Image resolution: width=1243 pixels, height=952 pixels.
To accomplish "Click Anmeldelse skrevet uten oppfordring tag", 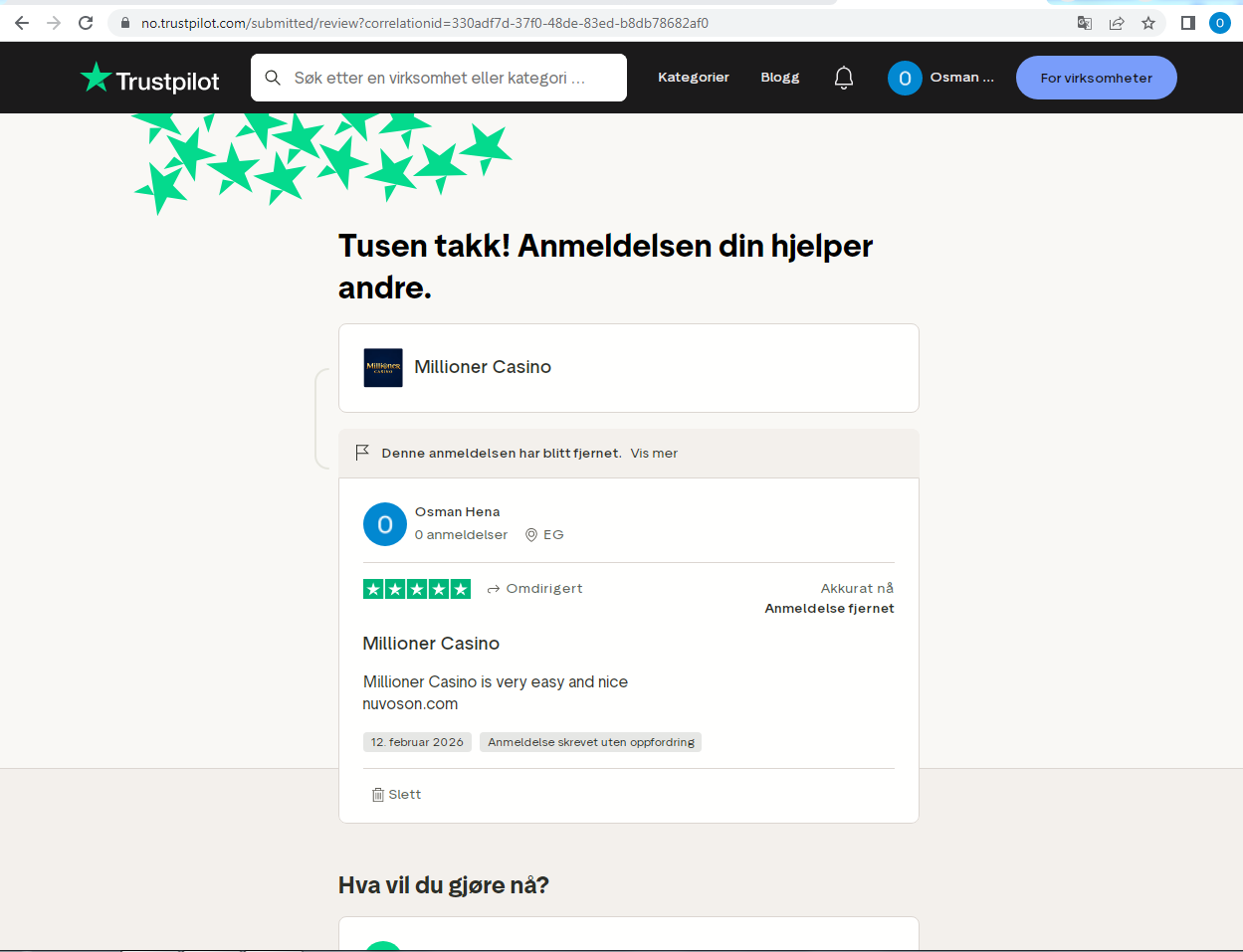I will [x=591, y=742].
